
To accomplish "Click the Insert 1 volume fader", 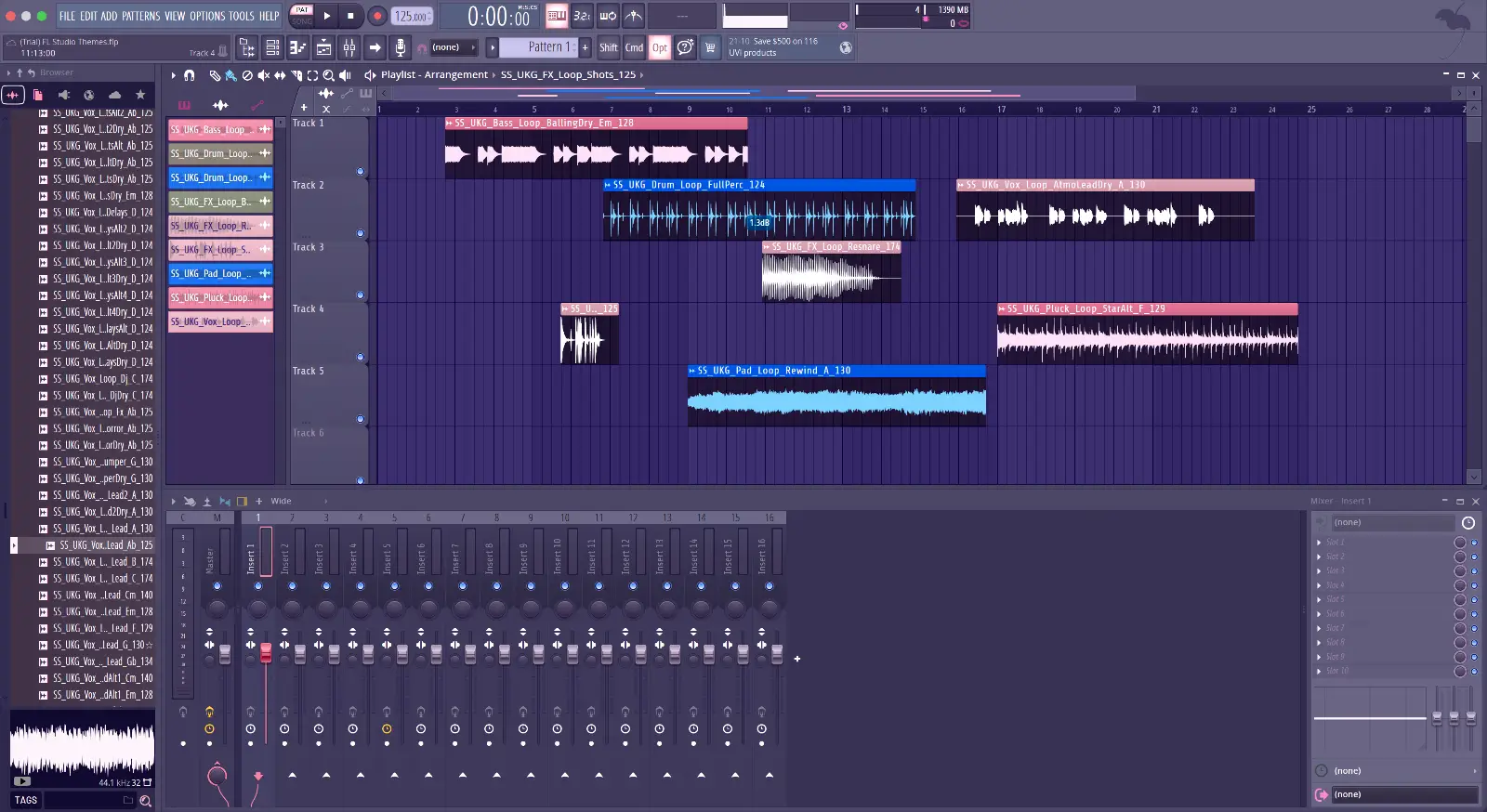I will coord(266,653).
